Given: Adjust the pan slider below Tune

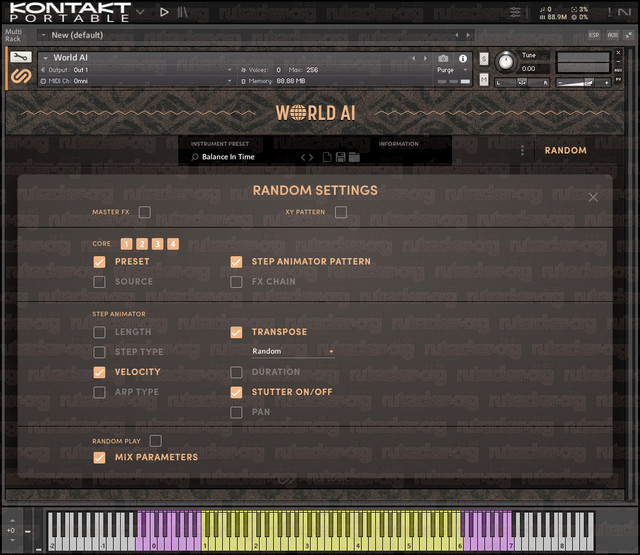Looking at the screenshot, I should click(x=522, y=82).
